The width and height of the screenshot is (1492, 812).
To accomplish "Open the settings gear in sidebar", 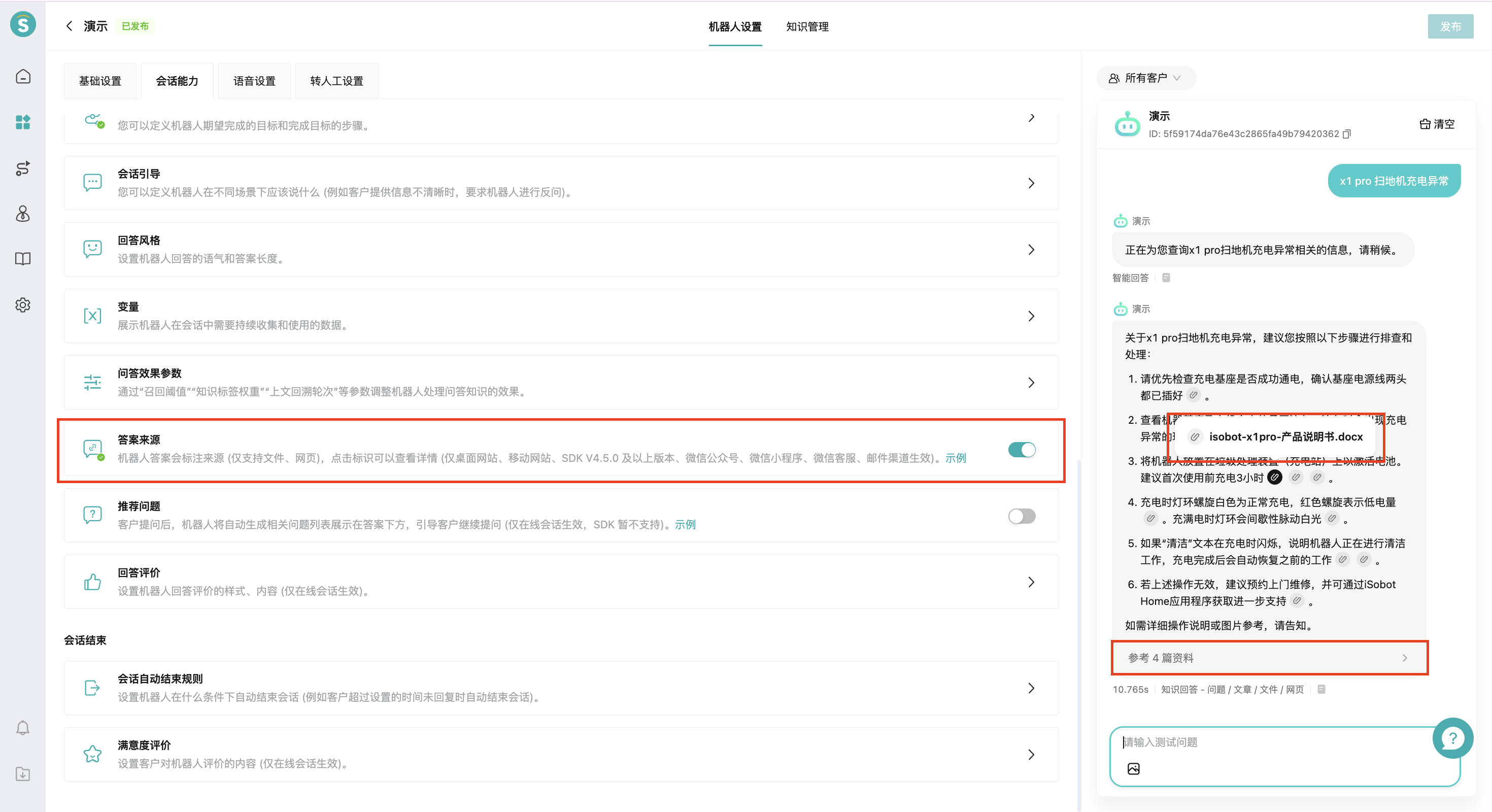I will (23, 304).
